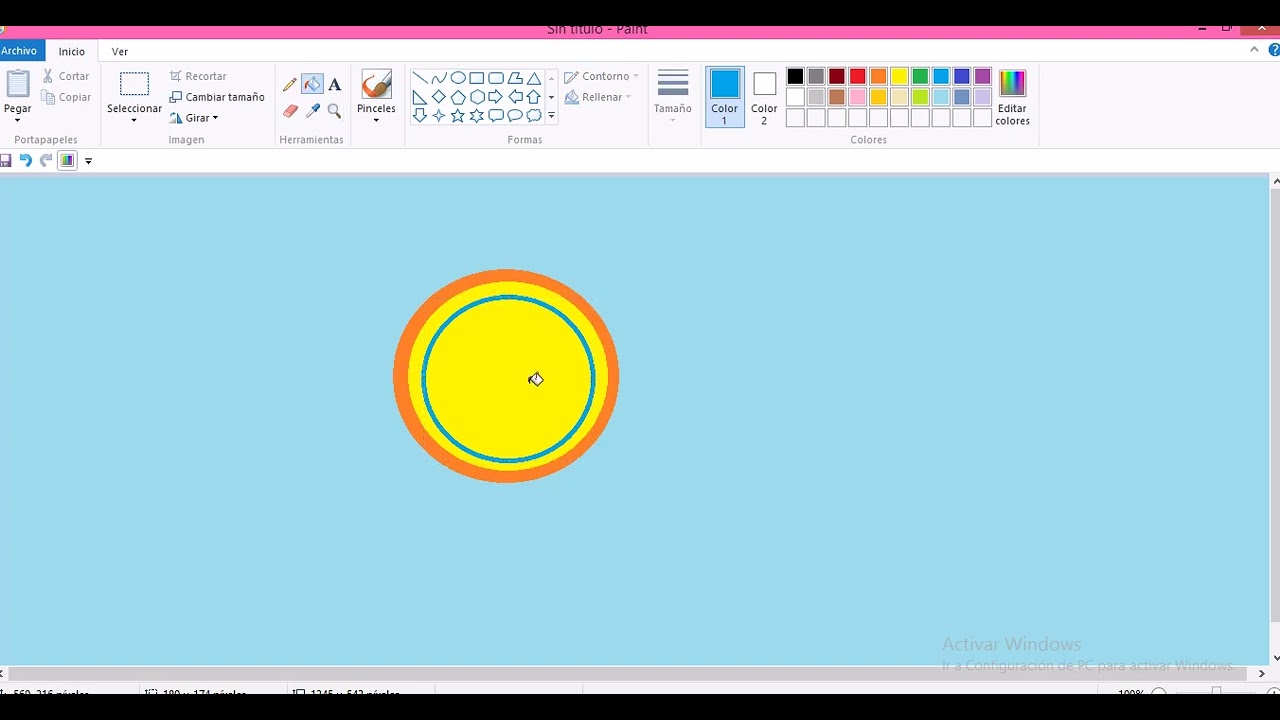Select the Color picker eyedropper tool
The image size is (1280, 720).
[312, 111]
